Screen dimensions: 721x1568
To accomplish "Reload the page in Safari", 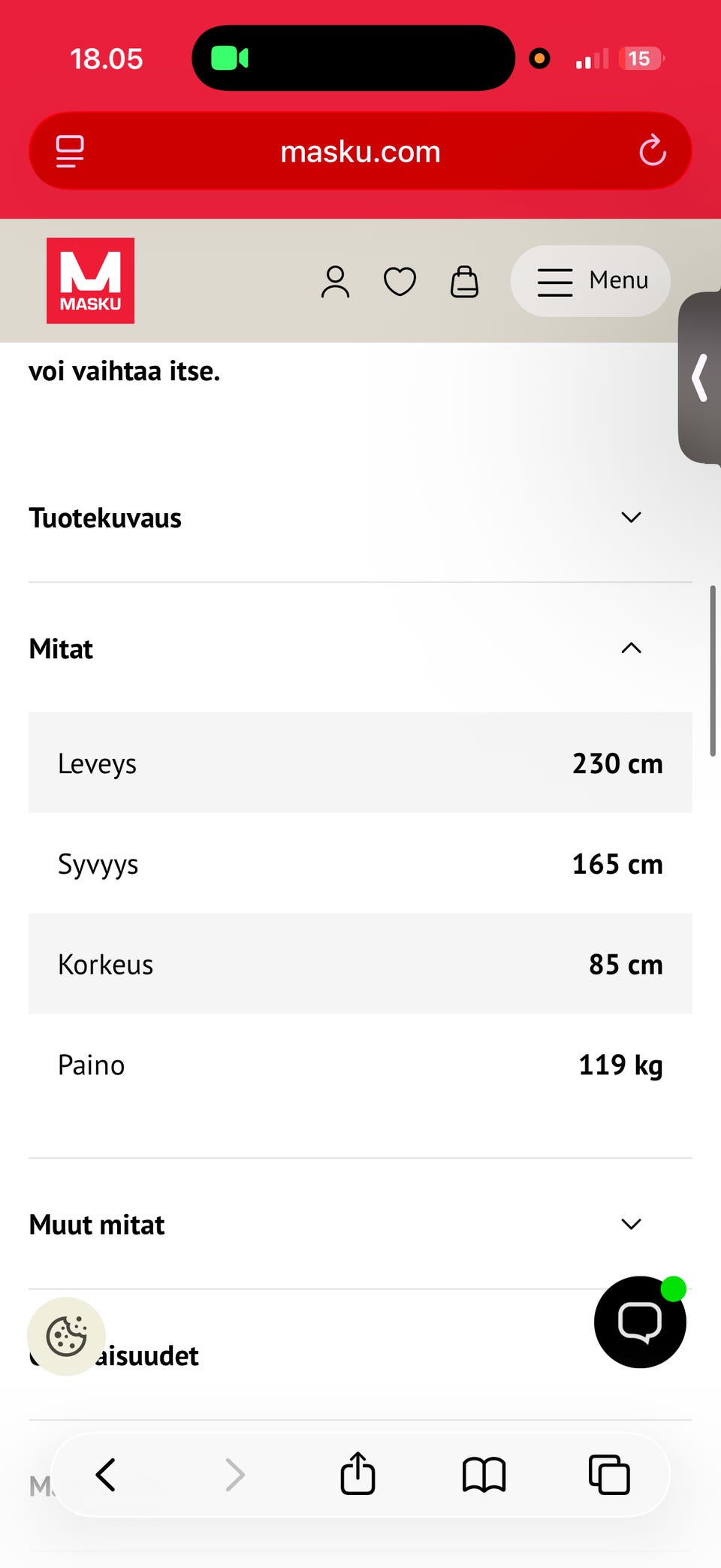I will pos(652,151).
